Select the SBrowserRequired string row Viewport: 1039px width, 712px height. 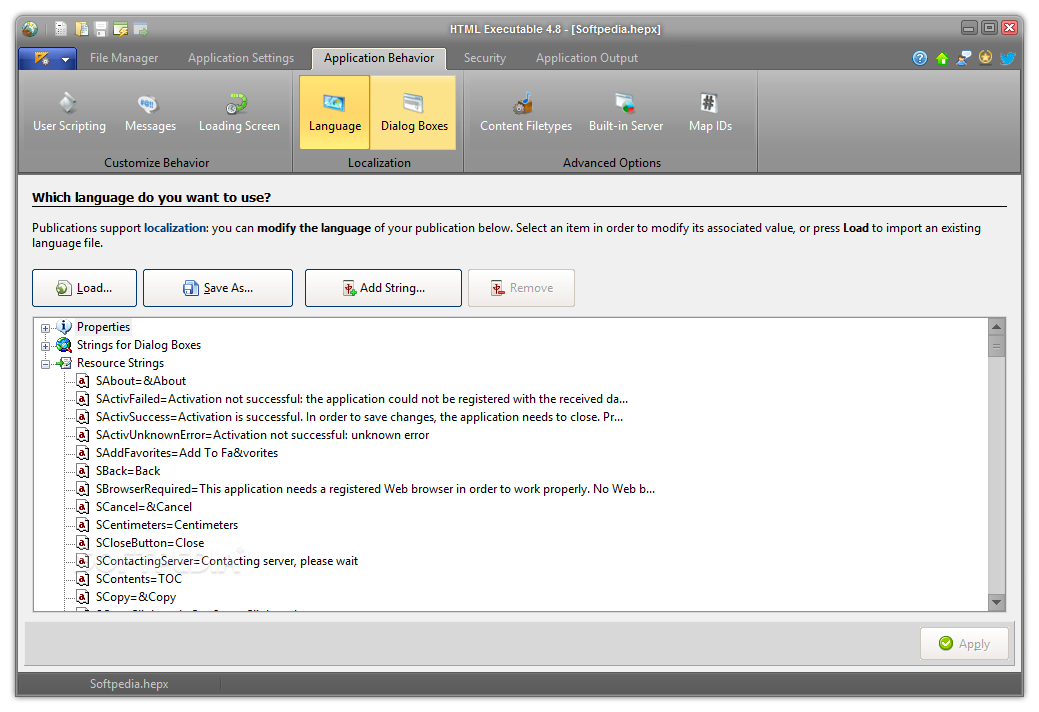point(375,489)
